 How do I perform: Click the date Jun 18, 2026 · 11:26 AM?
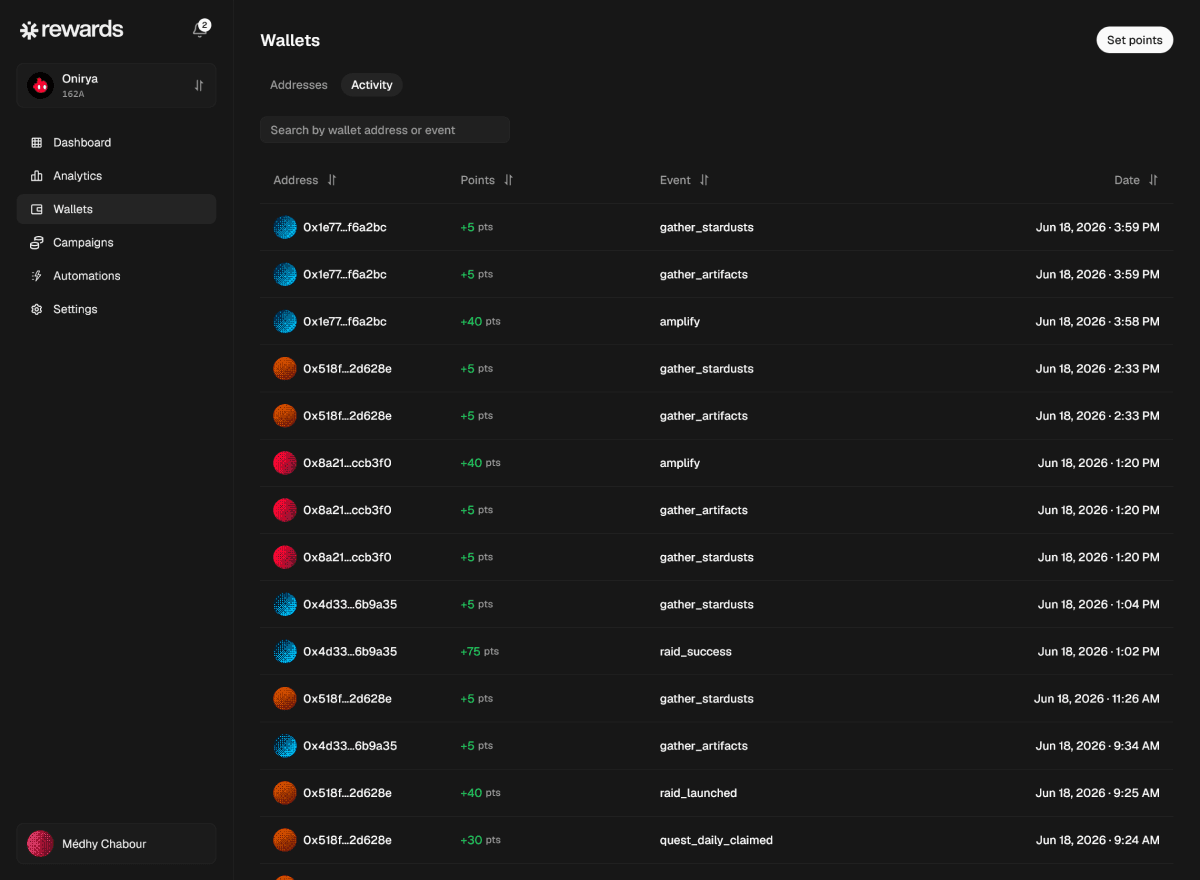[x=1097, y=699]
